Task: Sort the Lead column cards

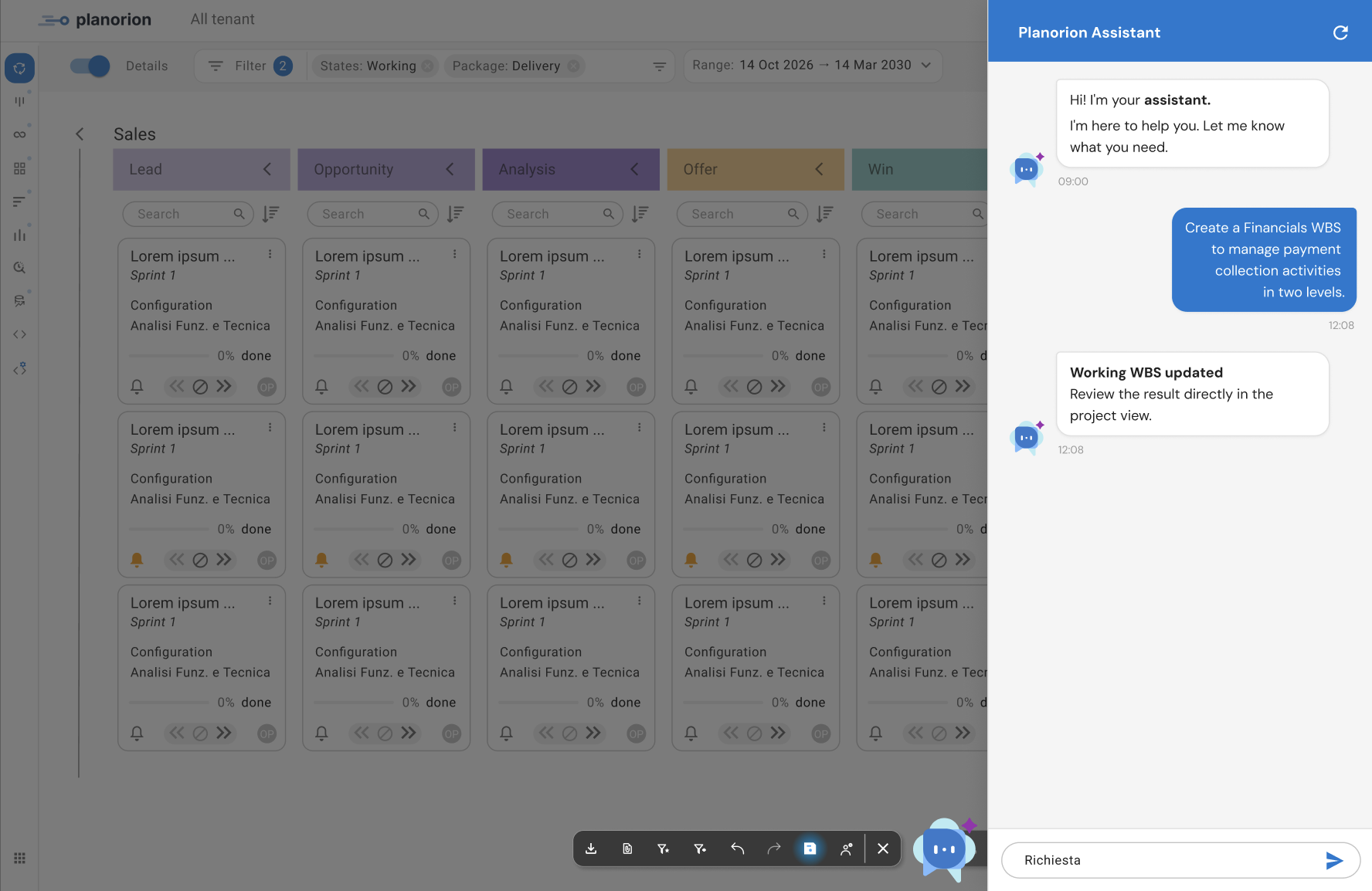Action: [270, 214]
